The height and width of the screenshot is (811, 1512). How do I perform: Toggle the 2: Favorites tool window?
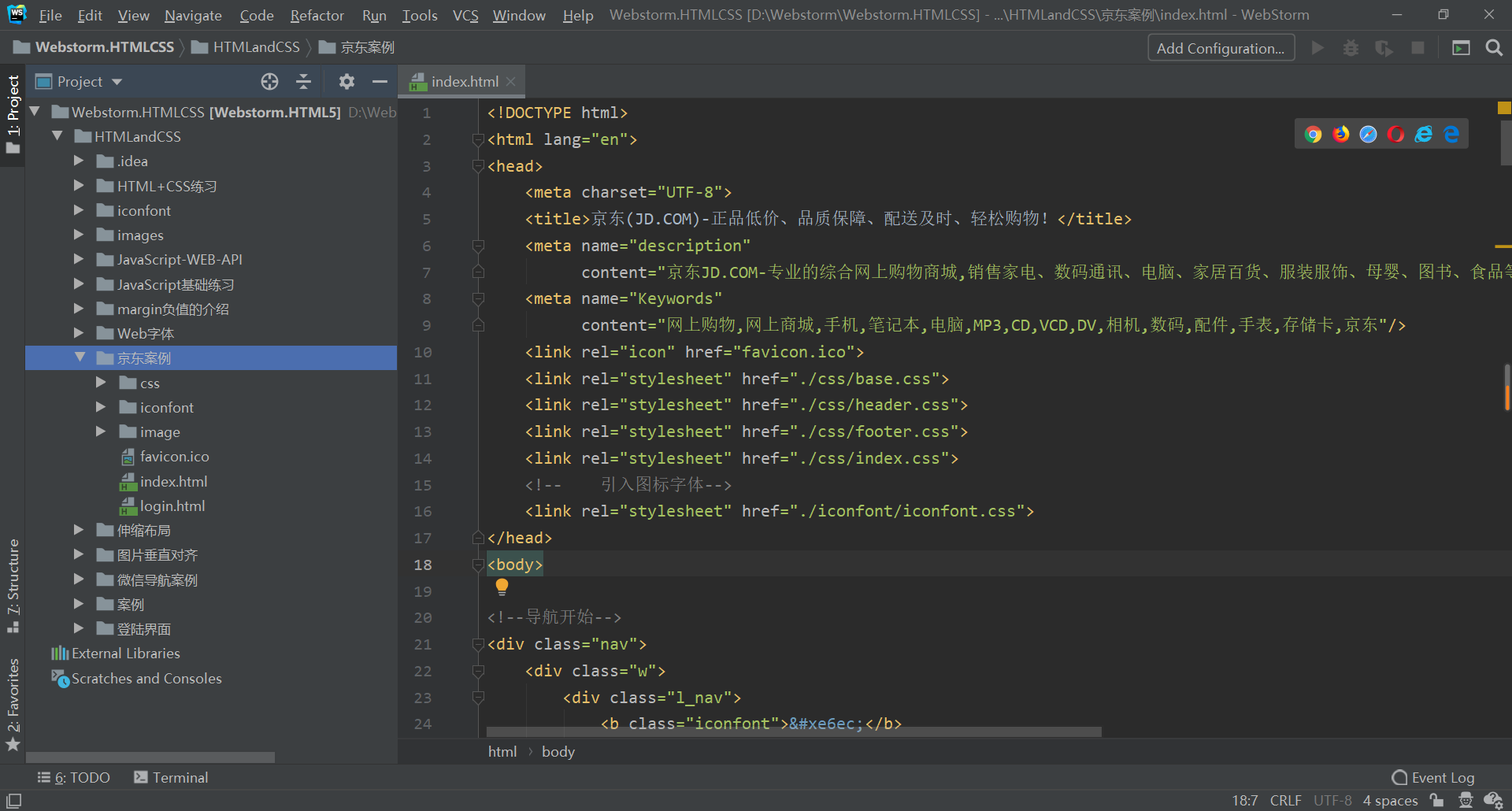13,704
